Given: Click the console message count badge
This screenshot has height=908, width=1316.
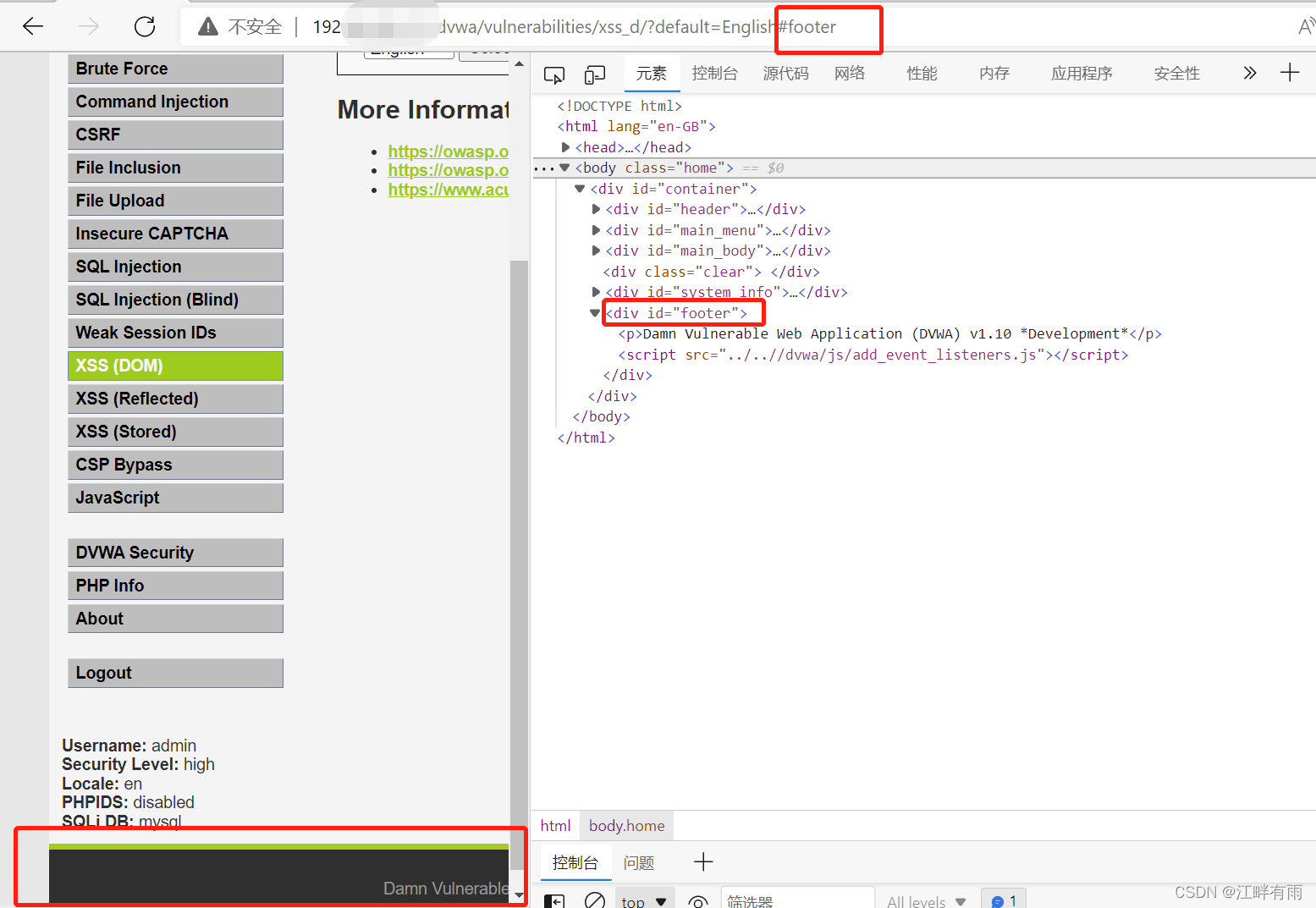Looking at the screenshot, I should click(x=1004, y=900).
